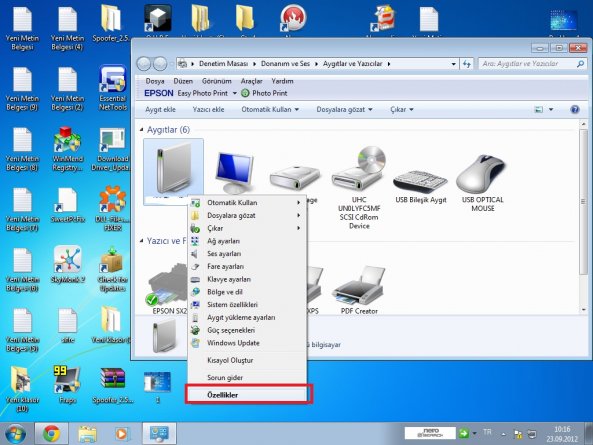The image size is (593, 445).
Task: Expand the Easy Photo Print dropdown arrow
Action: 234,93
